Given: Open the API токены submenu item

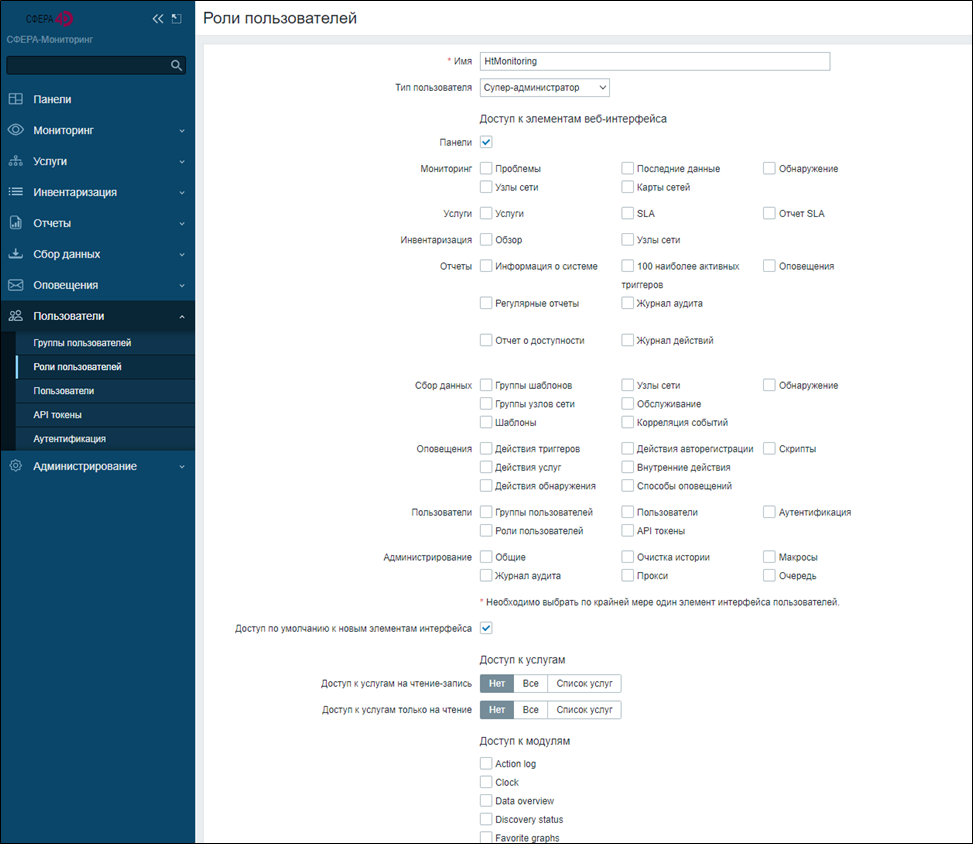Looking at the screenshot, I should (57, 415).
